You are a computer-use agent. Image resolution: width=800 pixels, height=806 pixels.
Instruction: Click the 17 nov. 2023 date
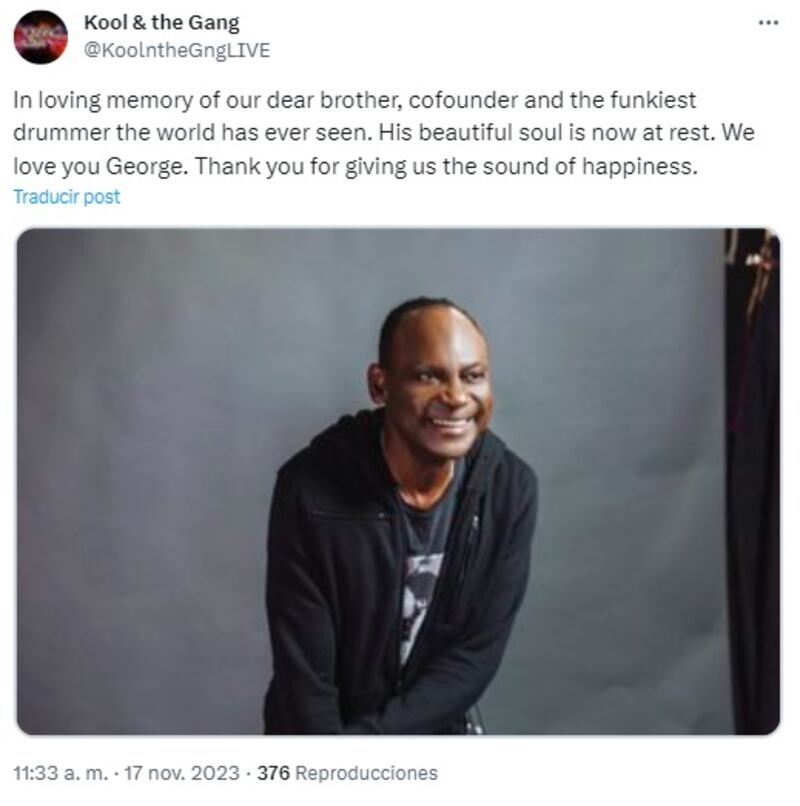coord(182,773)
